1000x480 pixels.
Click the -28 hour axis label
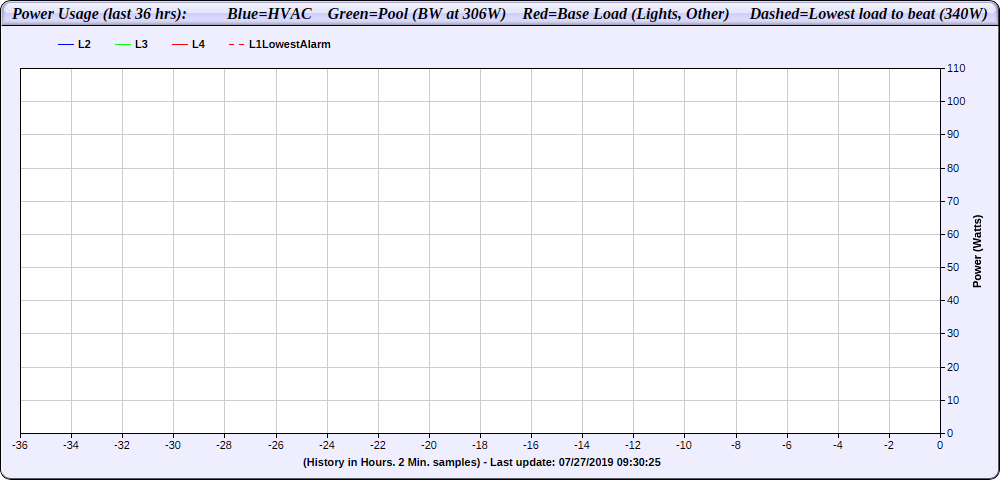pyautogui.click(x=224, y=445)
